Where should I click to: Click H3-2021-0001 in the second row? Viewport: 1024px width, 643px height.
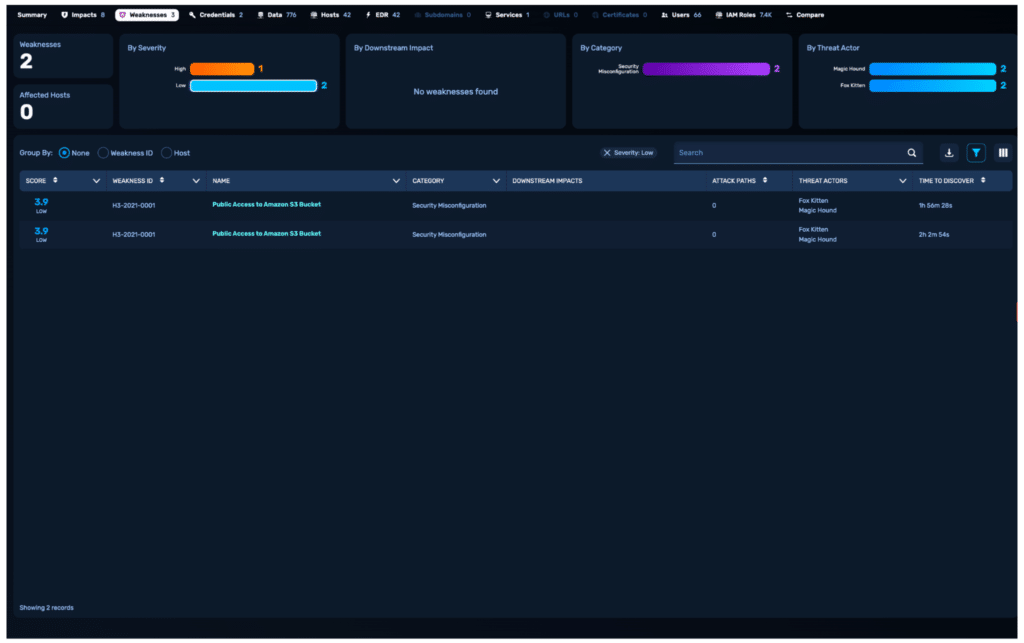tap(134, 234)
